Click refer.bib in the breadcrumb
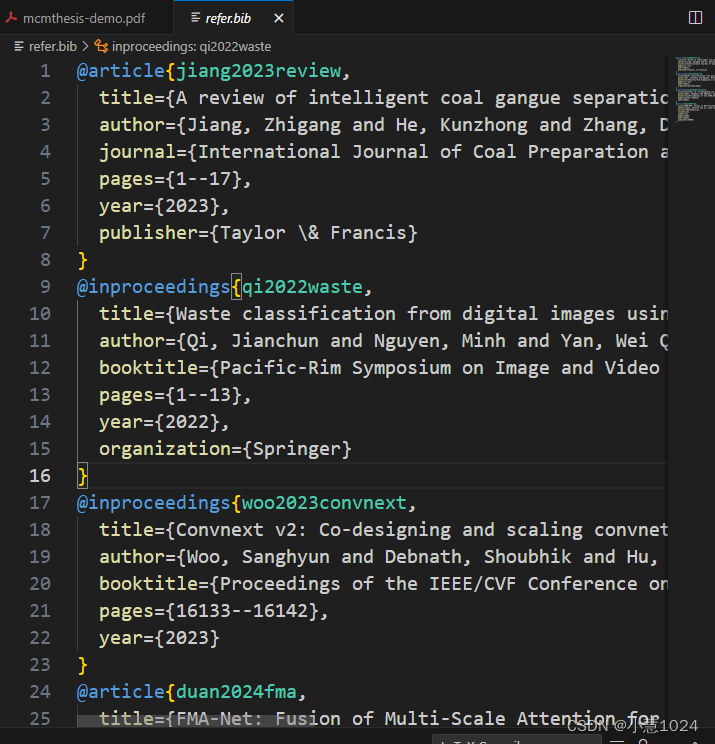 click(53, 46)
